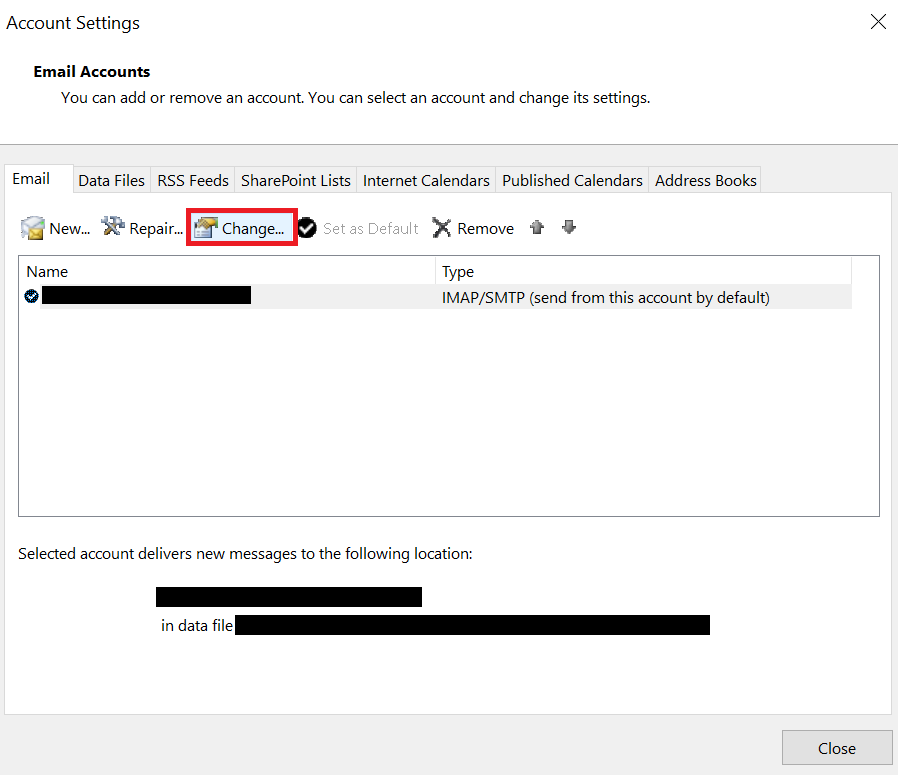Click the Remove X icon
The width and height of the screenshot is (898, 775).
tap(442, 228)
